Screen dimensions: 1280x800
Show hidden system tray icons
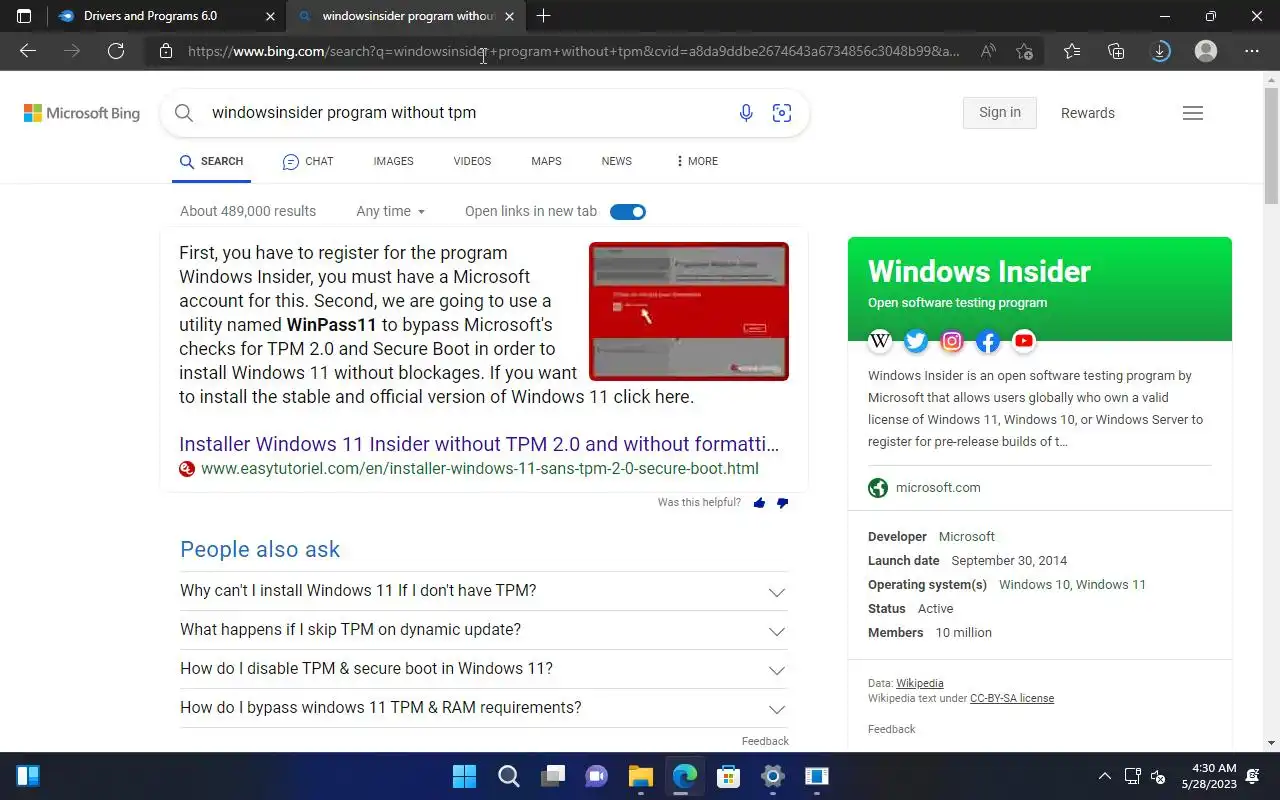1104,776
